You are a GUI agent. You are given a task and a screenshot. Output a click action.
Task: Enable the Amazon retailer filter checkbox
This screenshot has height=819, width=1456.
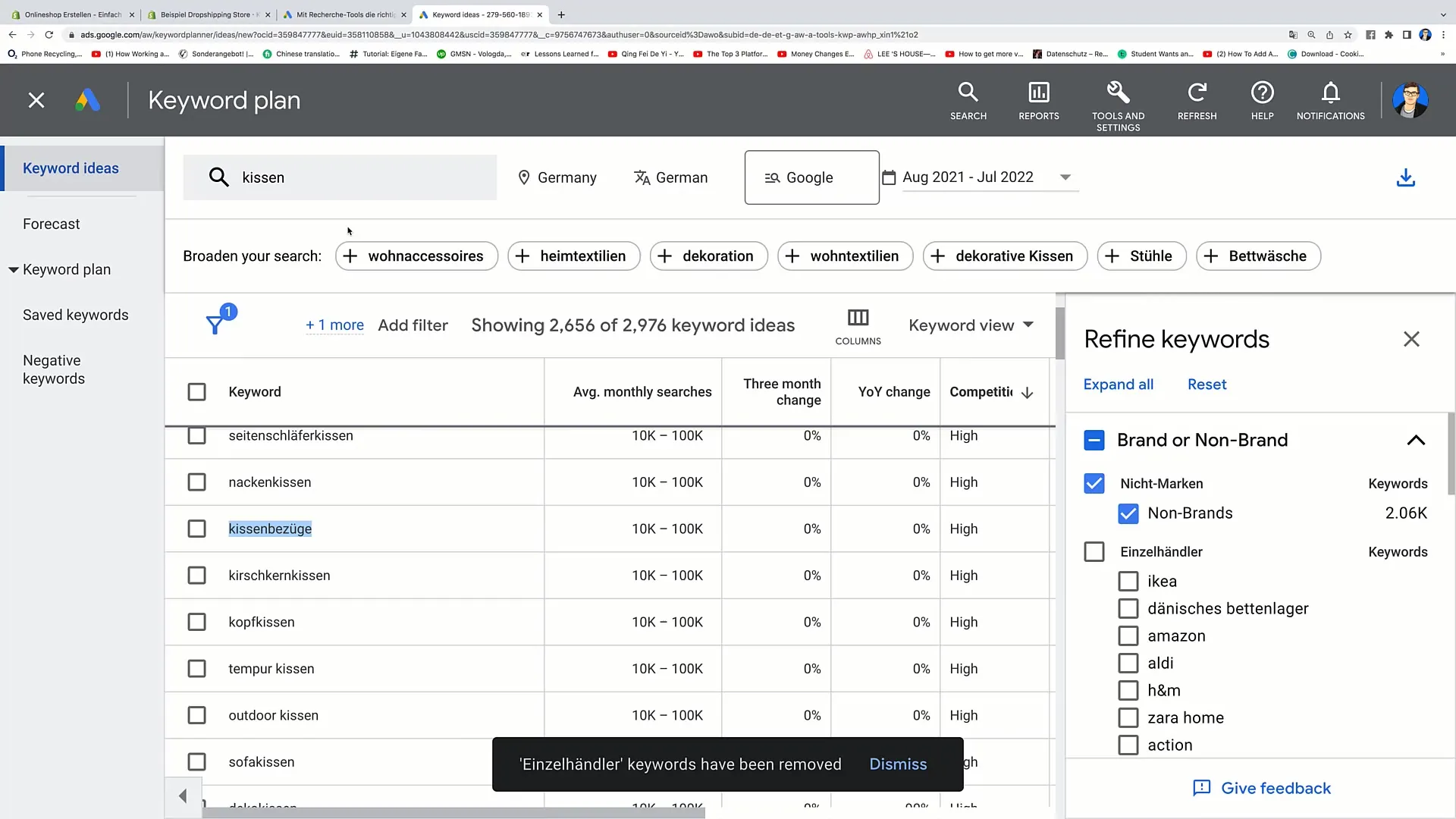click(x=1128, y=636)
